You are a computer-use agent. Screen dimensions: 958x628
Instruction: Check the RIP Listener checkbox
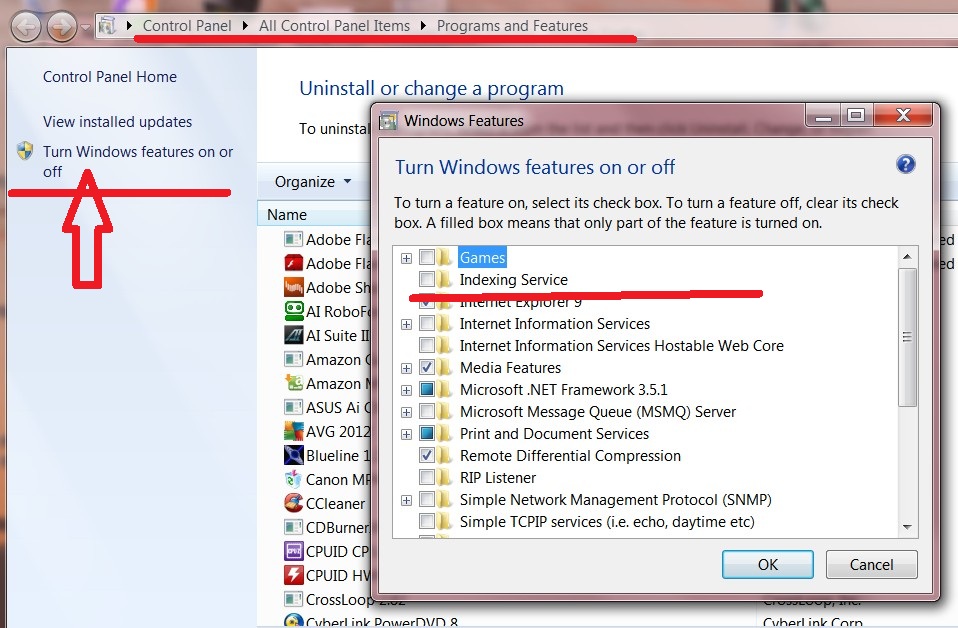coord(427,477)
